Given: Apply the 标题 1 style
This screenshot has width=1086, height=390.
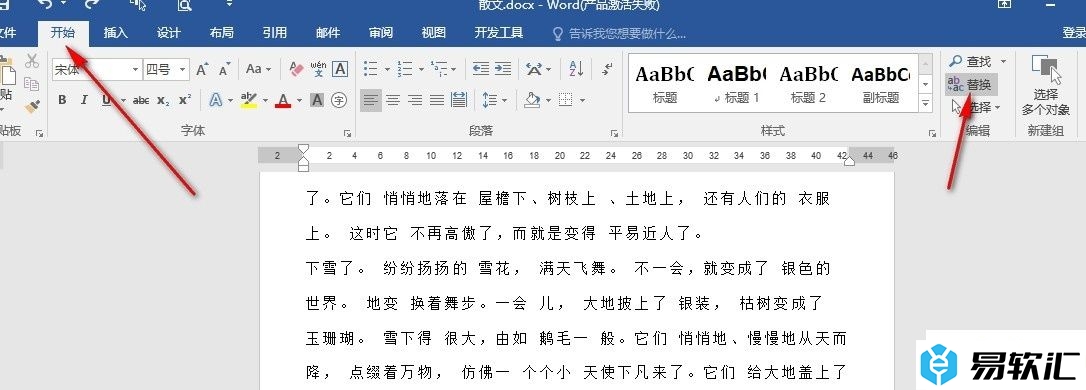Looking at the screenshot, I should point(738,83).
